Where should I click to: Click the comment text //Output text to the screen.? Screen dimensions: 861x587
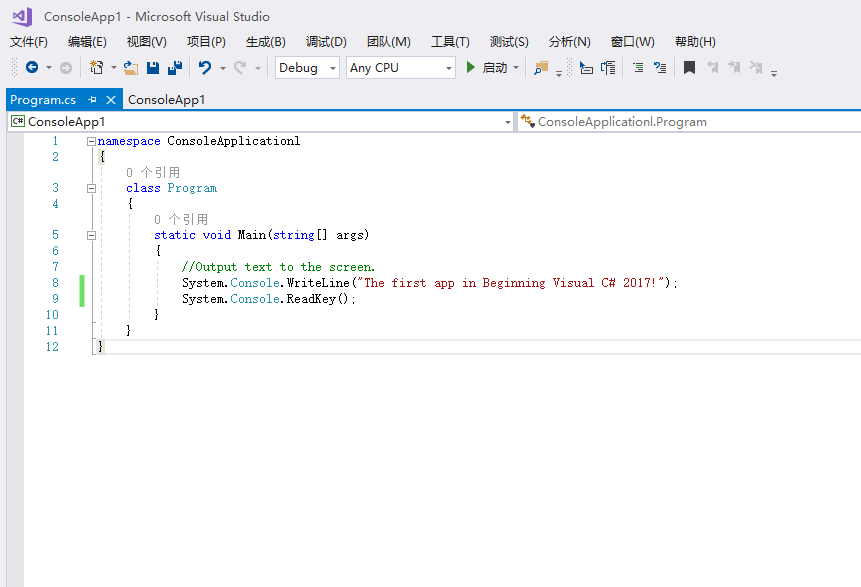[278, 267]
